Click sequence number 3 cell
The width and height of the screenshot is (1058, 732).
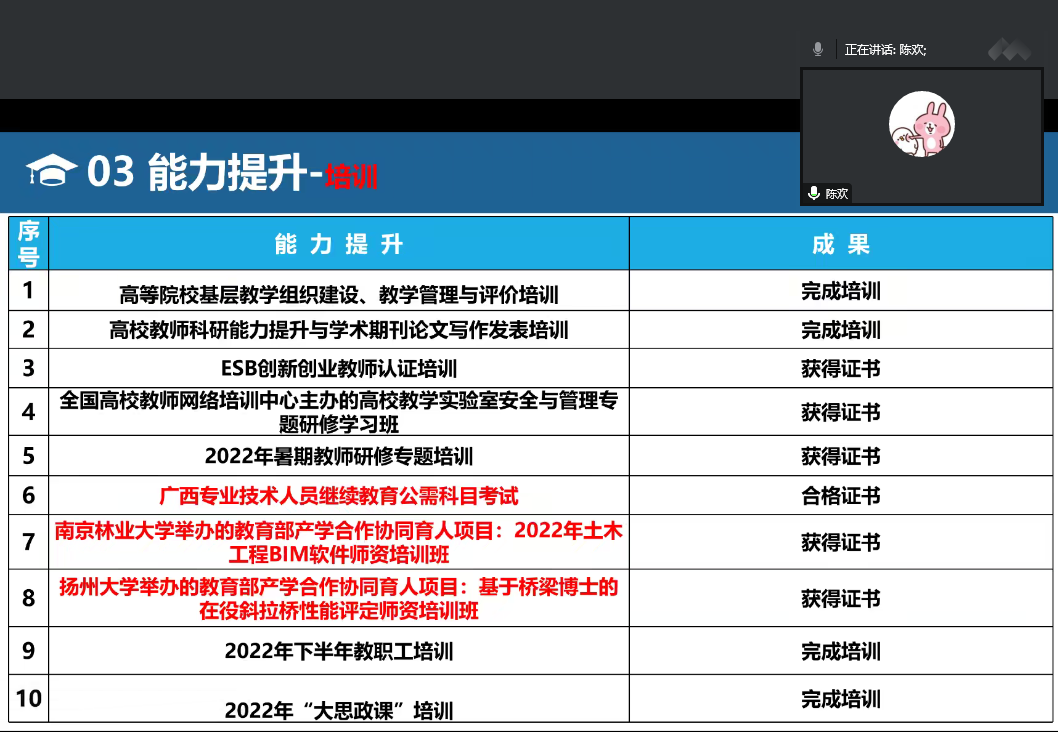[28, 368]
